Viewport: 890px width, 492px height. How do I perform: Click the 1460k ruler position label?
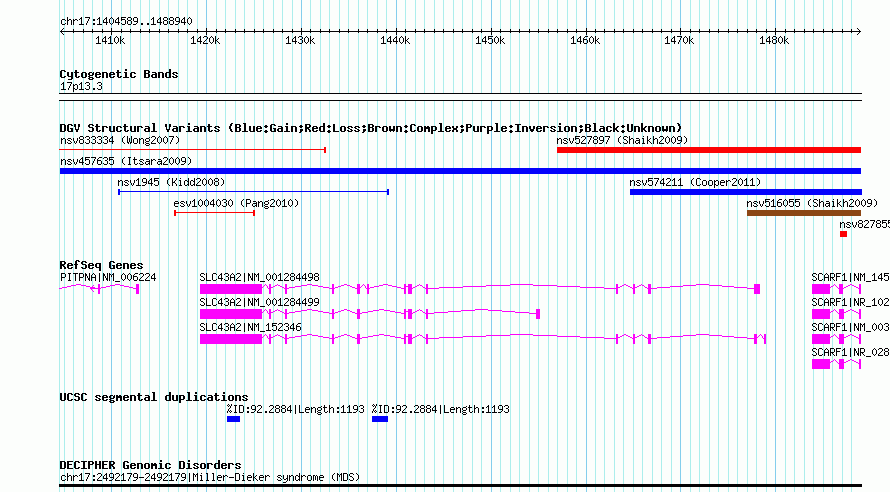[585, 40]
